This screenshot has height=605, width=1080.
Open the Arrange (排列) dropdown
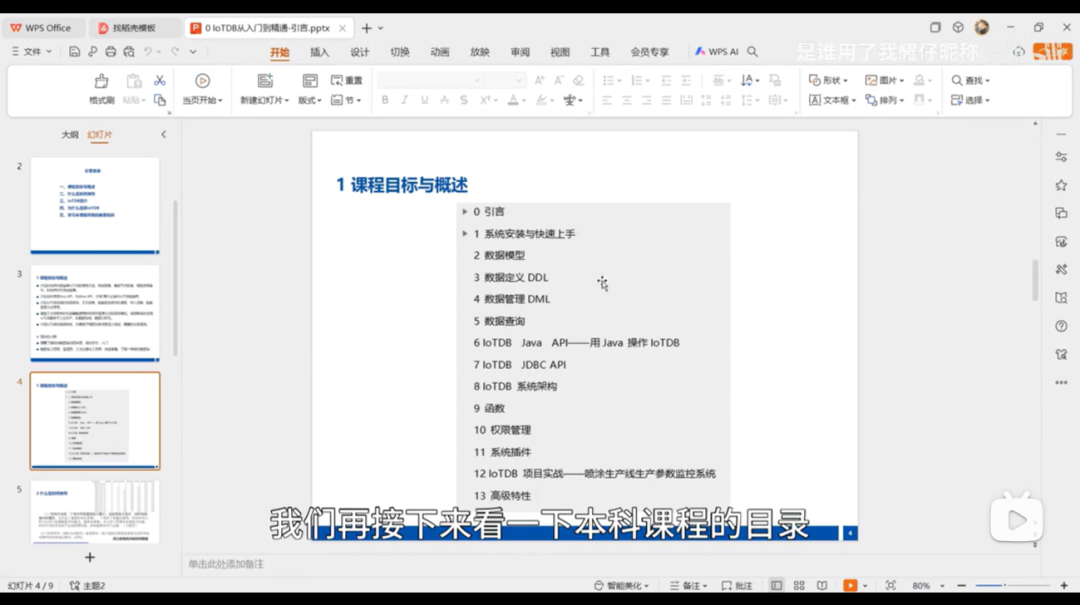(884, 101)
